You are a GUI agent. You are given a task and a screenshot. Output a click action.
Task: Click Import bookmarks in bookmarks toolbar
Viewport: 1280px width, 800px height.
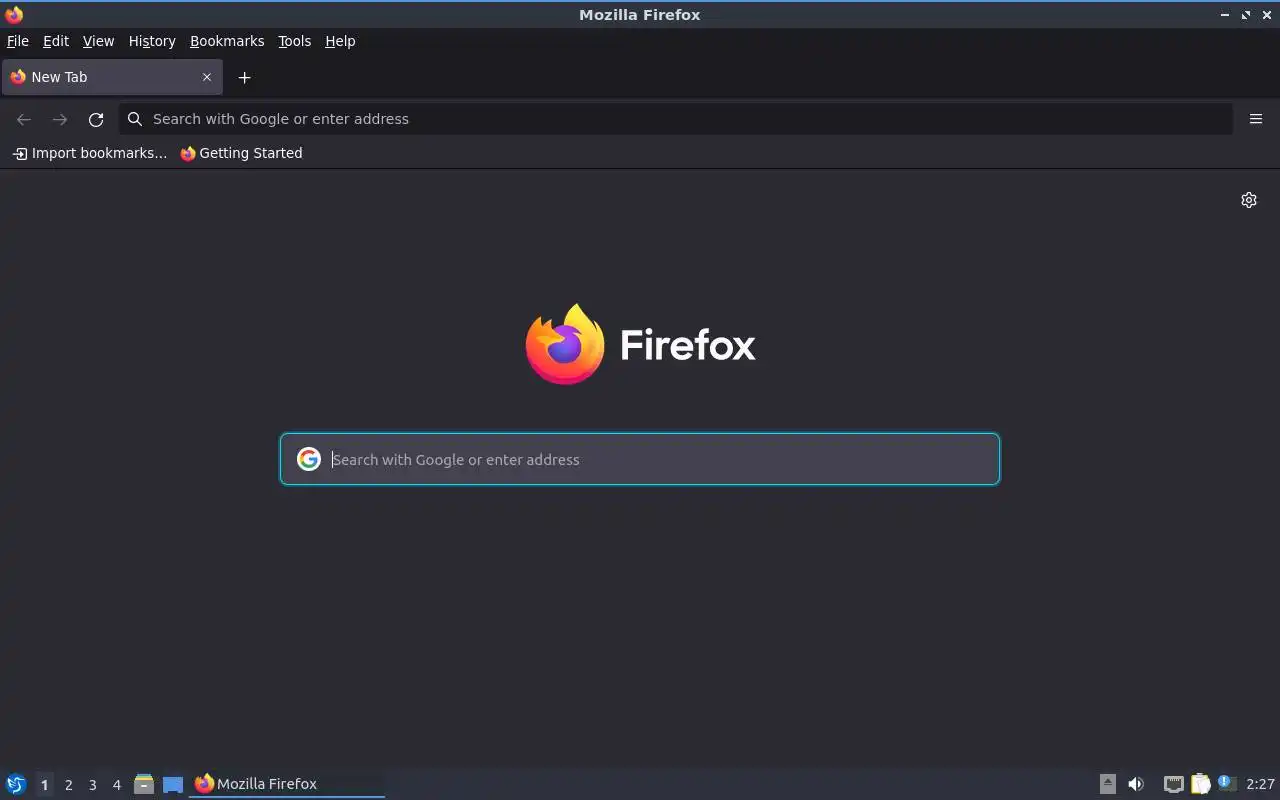[x=90, y=153]
